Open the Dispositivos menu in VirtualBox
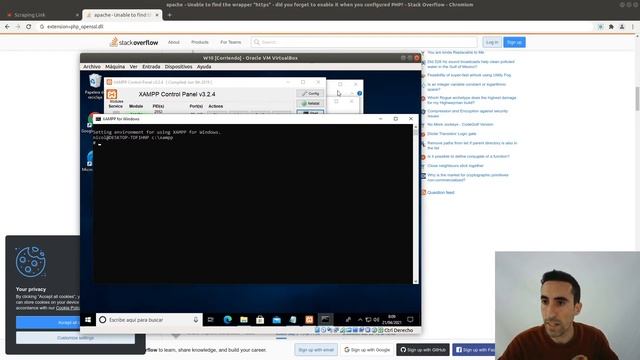640x360 pixels. 178,67
